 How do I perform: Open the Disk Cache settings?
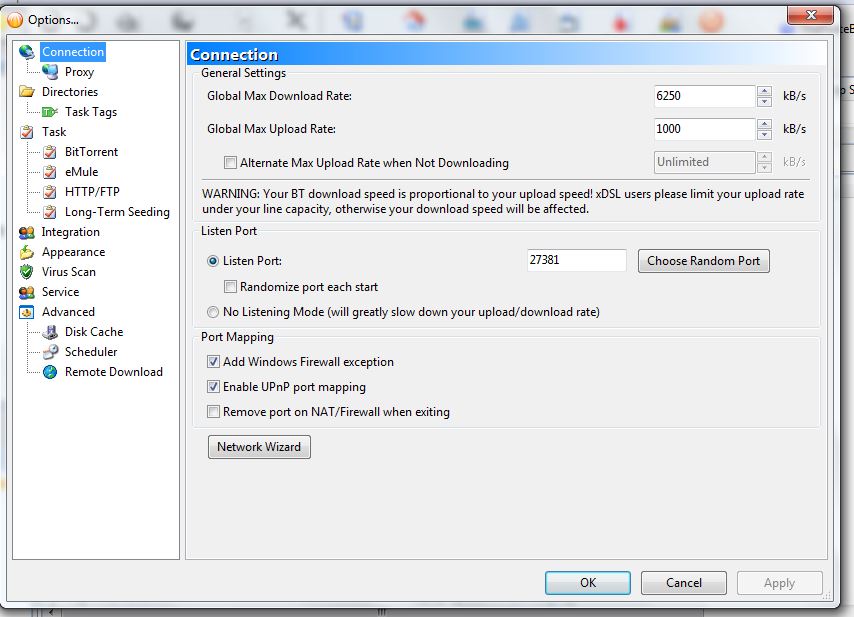[x=93, y=331]
